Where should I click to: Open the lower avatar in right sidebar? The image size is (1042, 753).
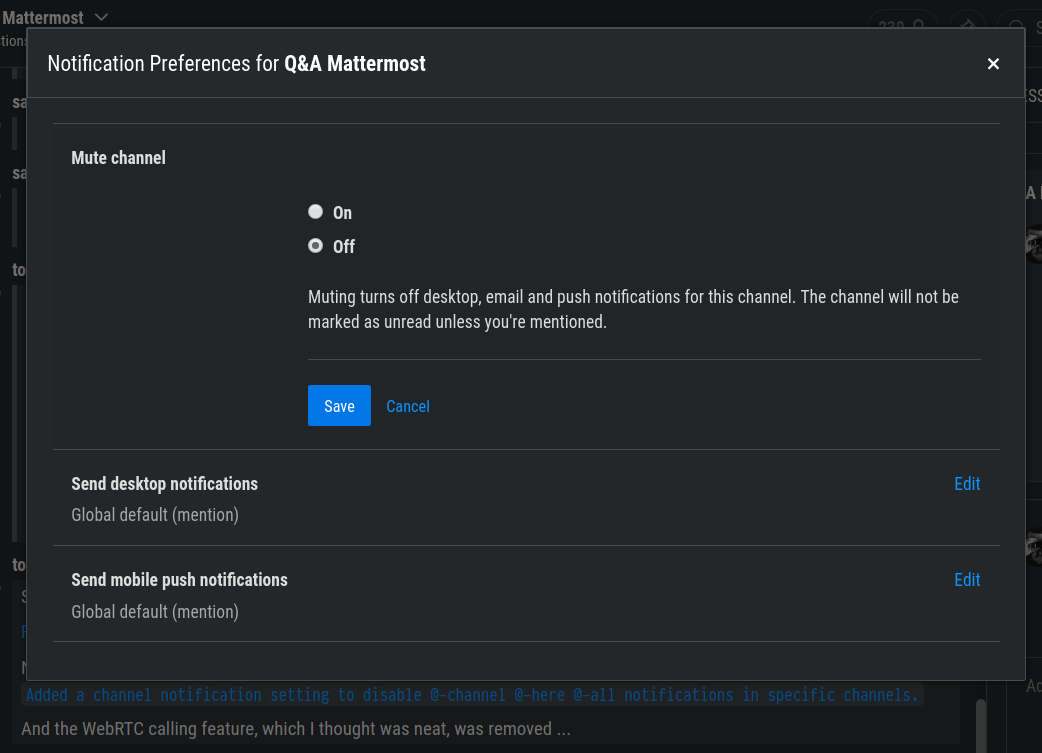pos(1034,548)
